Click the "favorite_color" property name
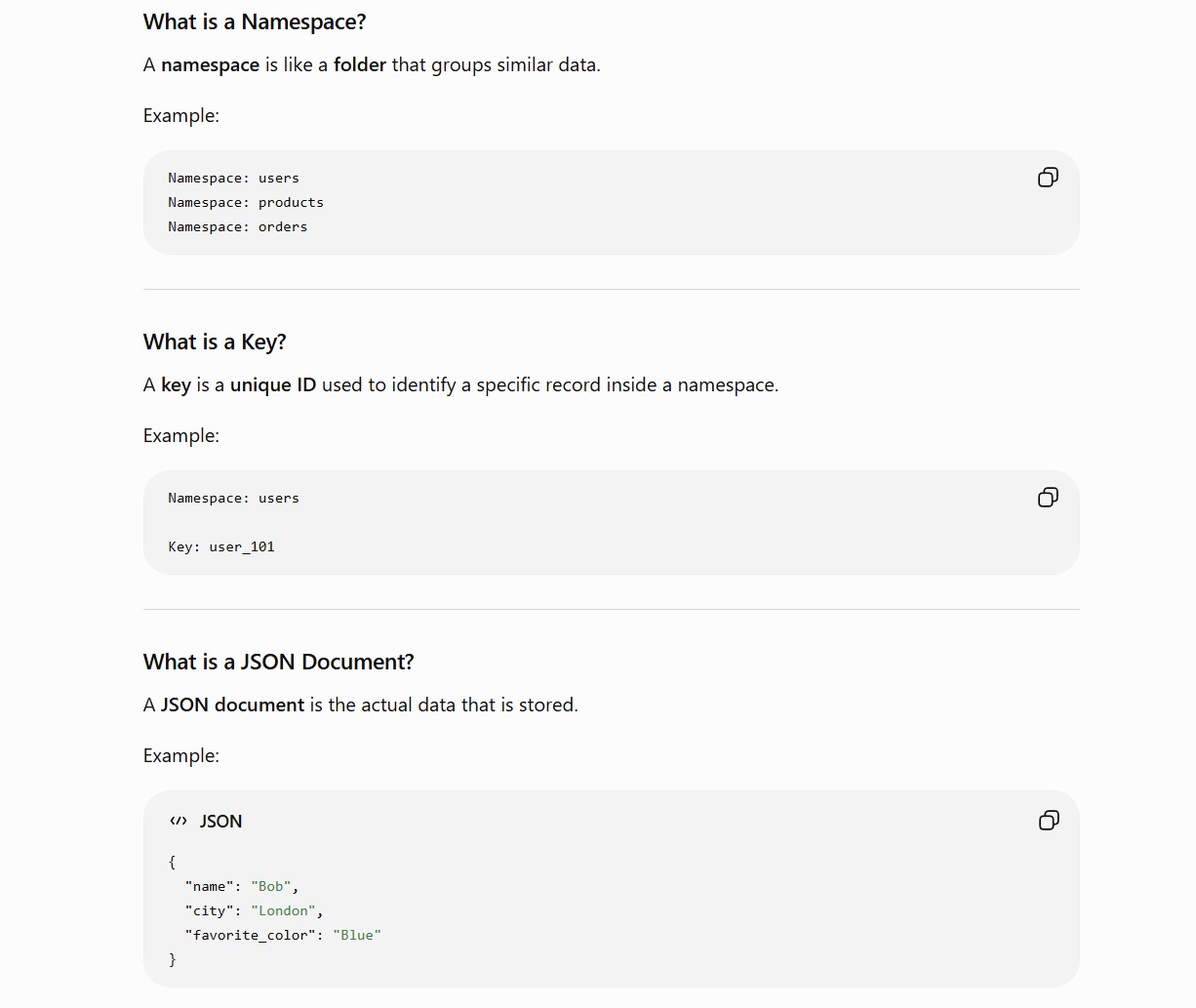 coord(250,935)
